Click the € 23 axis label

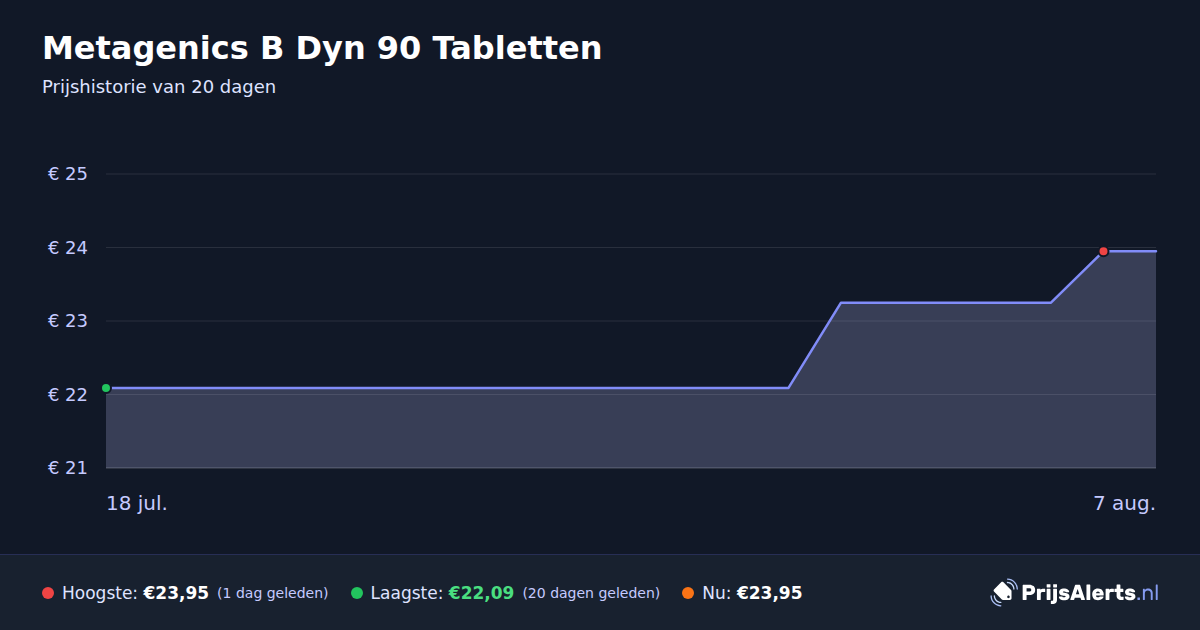tap(68, 321)
